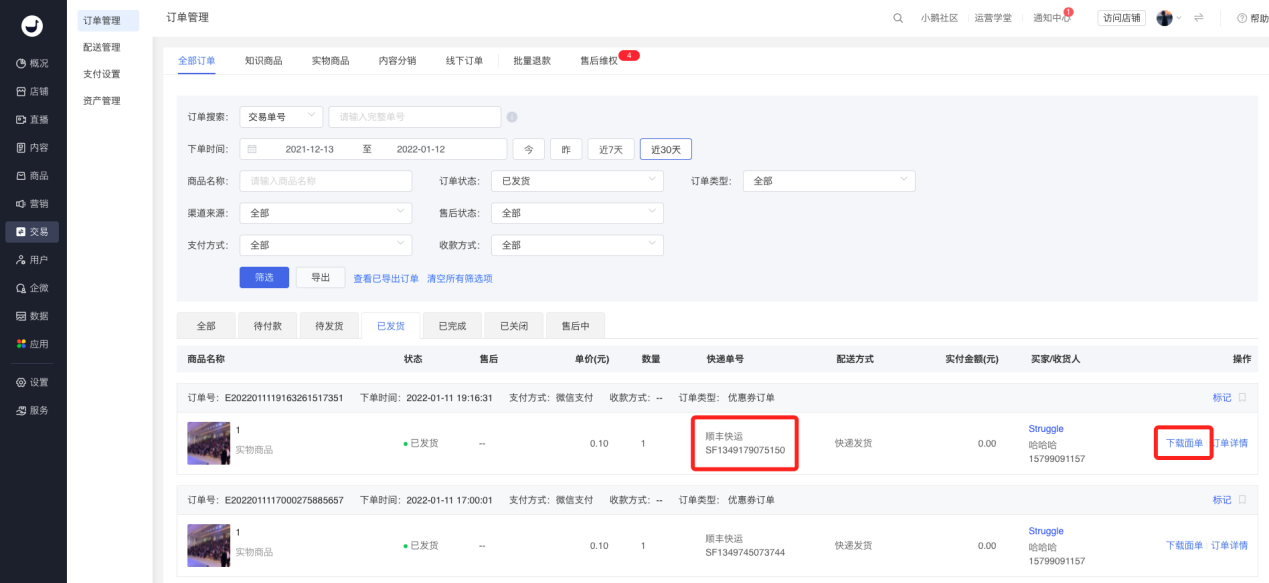Screen dimensions: 1269x583
Task: Open 应用 apps section in sidebar
Action: point(32,343)
